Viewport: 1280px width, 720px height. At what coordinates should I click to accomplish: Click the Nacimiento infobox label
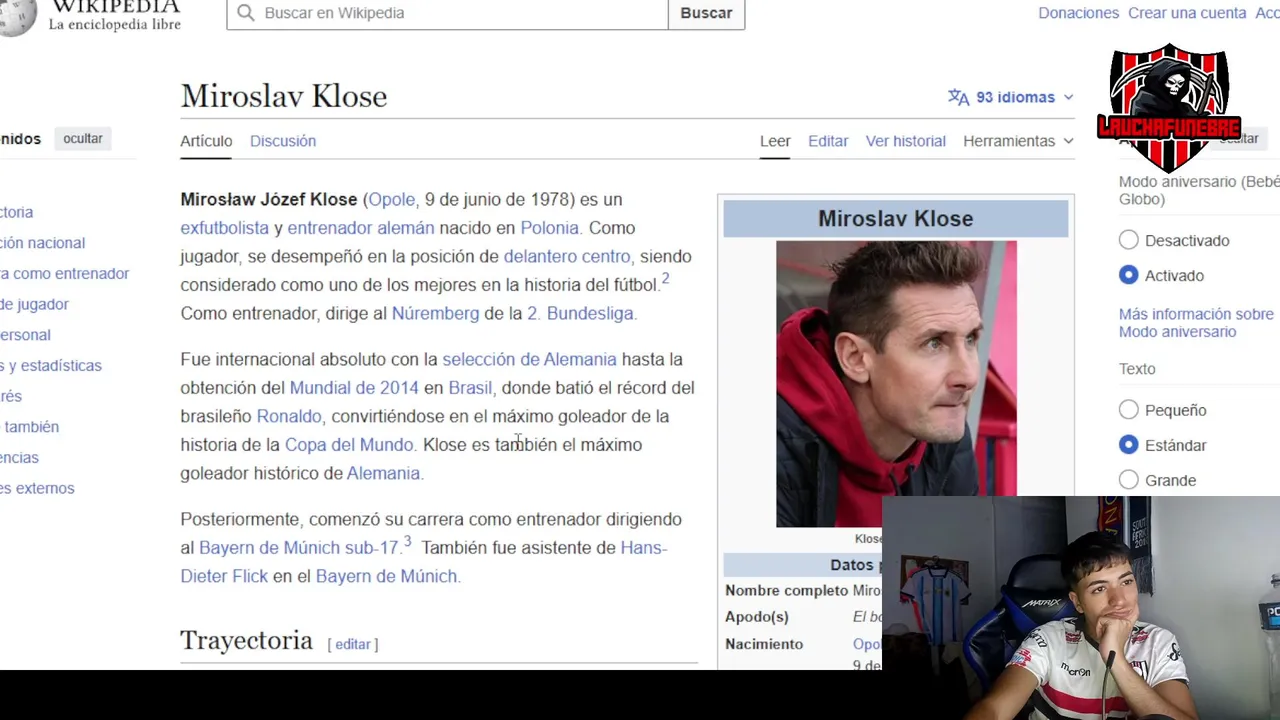pyautogui.click(x=764, y=644)
